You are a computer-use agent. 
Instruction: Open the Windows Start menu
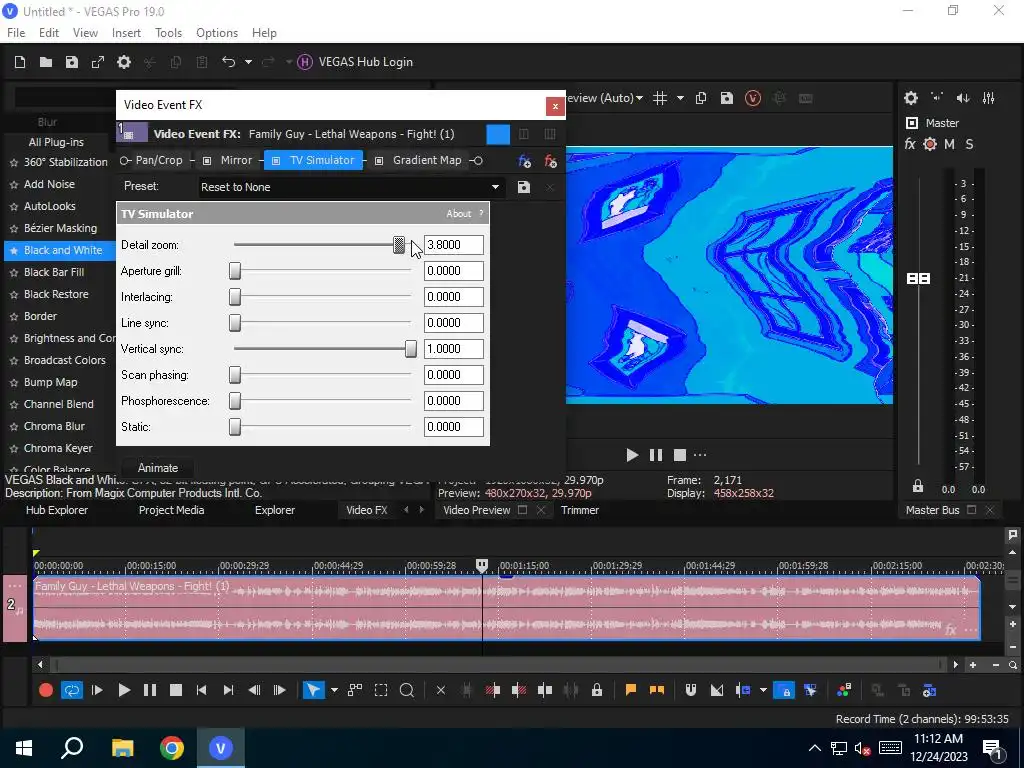[x=24, y=748]
